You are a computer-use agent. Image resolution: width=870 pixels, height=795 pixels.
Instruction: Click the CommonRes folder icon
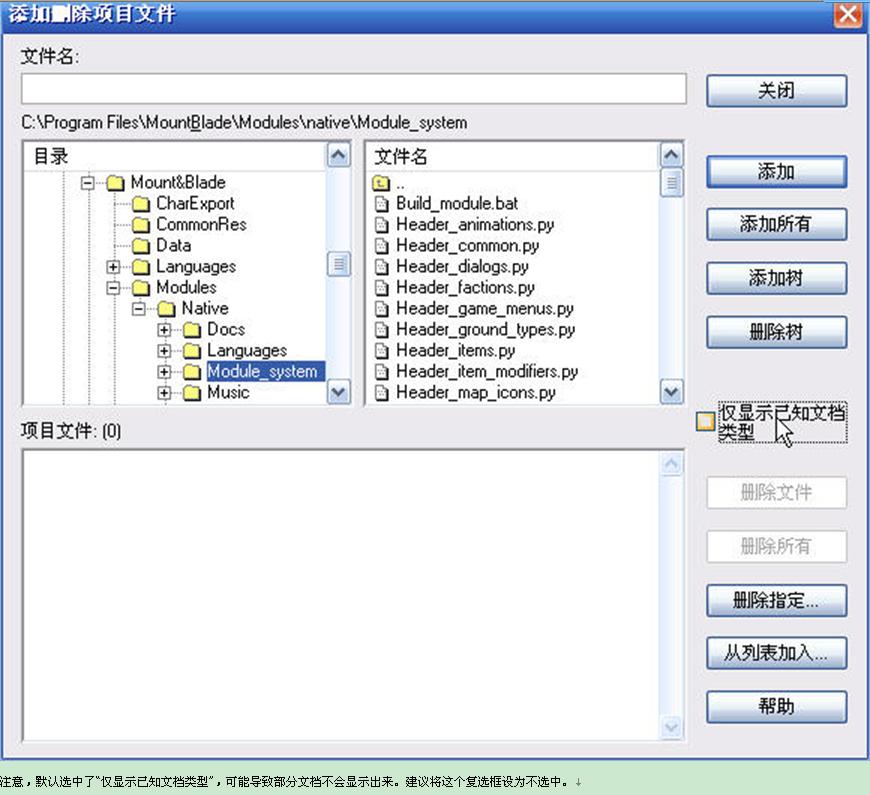[x=141, y=224]
